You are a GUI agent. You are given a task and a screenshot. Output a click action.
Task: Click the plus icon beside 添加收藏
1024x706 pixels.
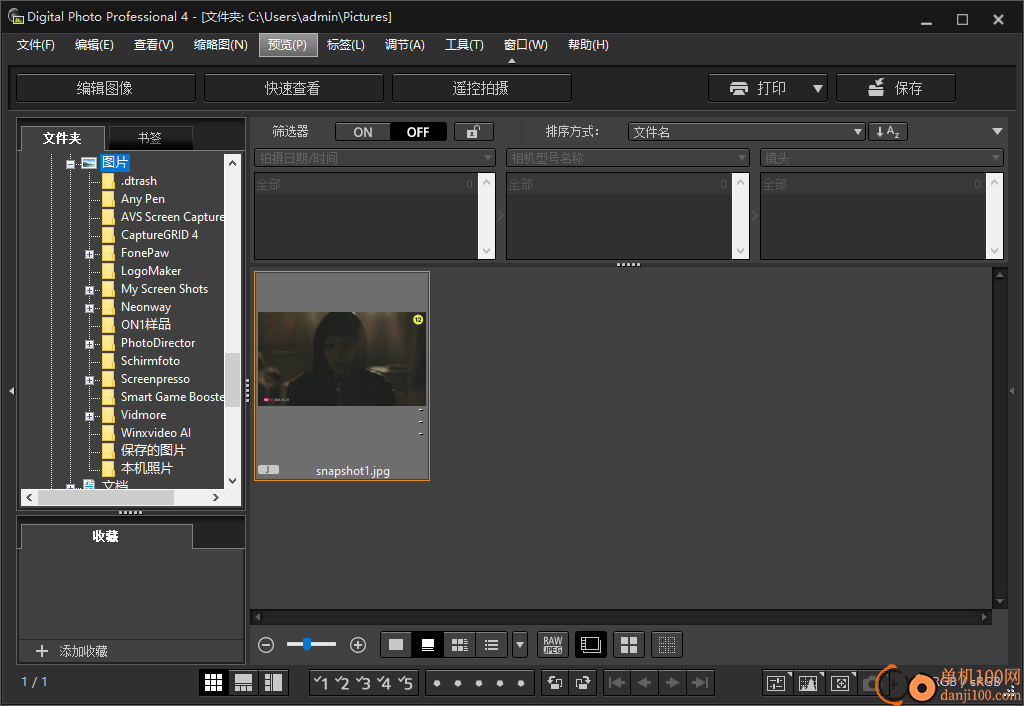click(x=42, y=651)
